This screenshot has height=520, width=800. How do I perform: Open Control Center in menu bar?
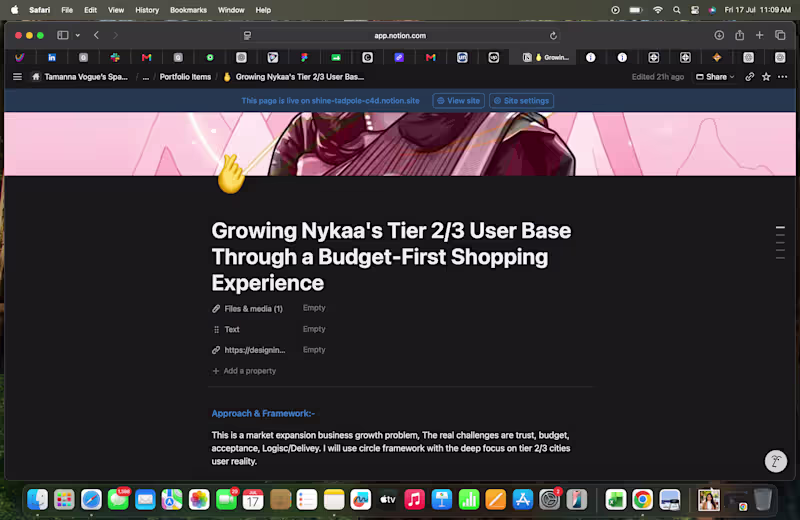coord(694,10)
